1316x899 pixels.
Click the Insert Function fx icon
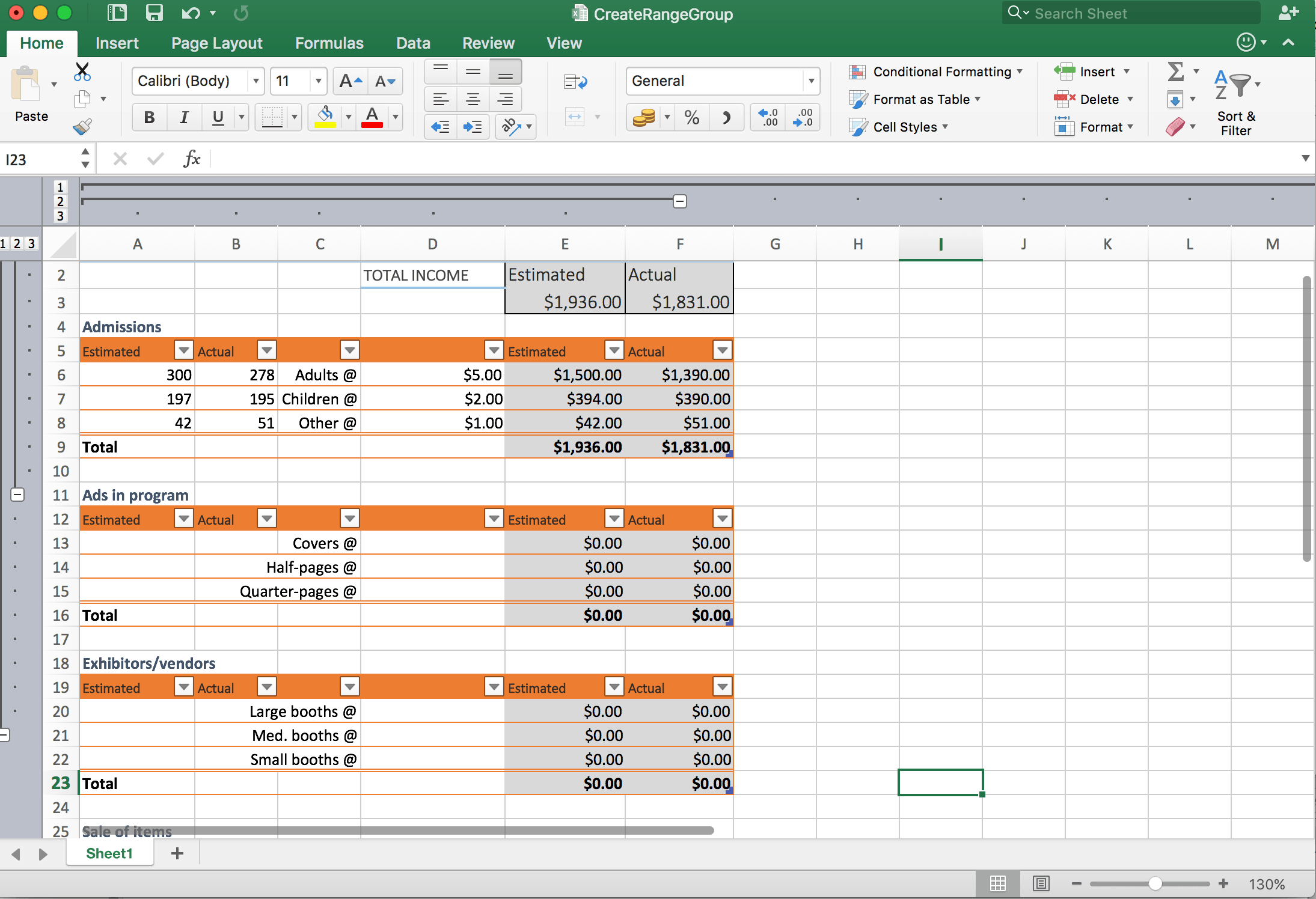tap(192, 159)
